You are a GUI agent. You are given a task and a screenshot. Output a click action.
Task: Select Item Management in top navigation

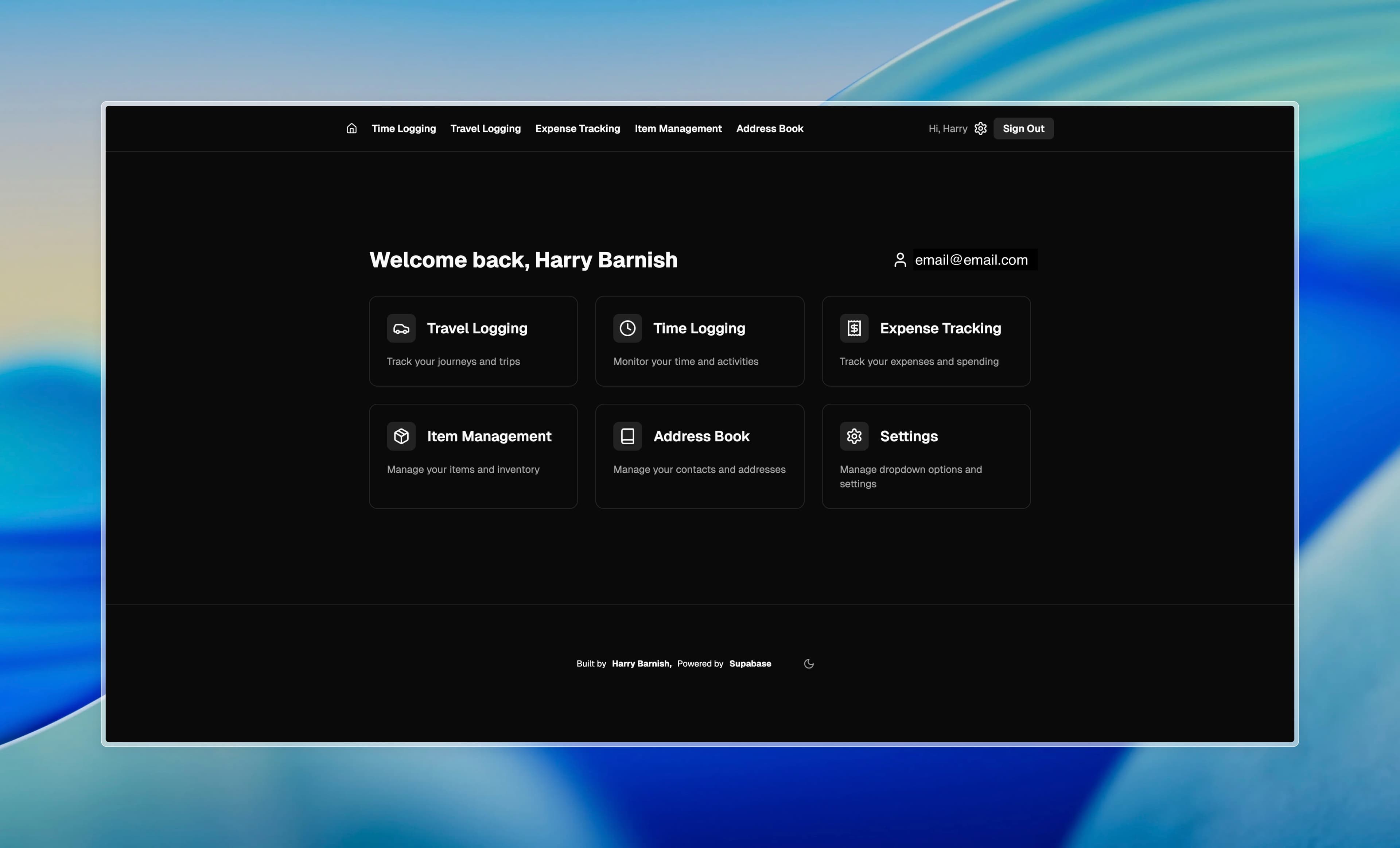pyautogui.click(x=678, y=128)
